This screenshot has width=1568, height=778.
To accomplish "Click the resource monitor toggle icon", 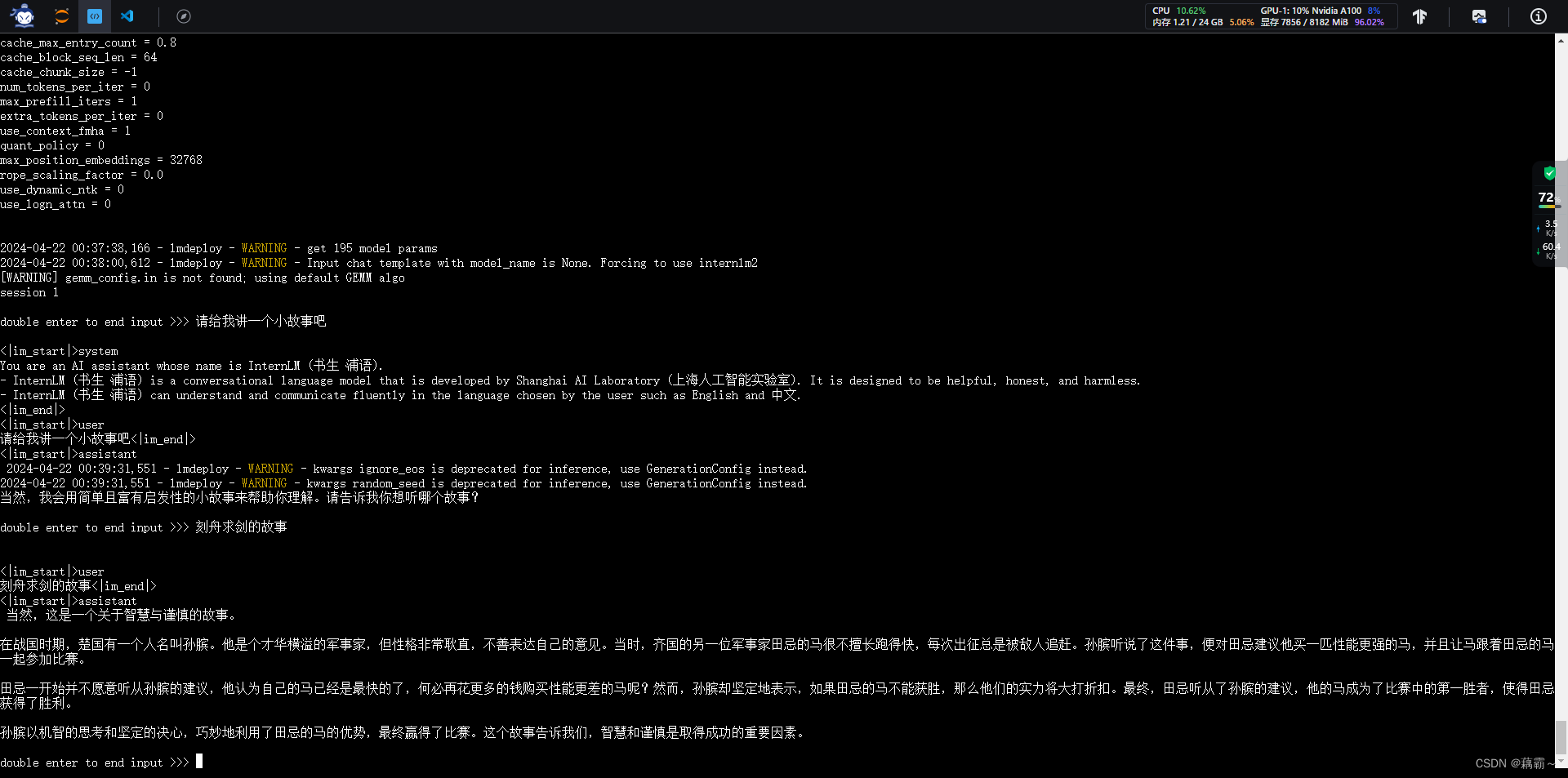I will tap(1479, 16).
